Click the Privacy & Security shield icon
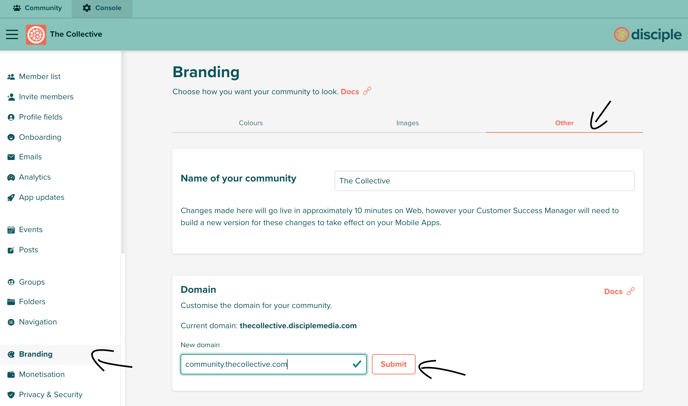This screenshot has width=688, height=406. [11, 395]
